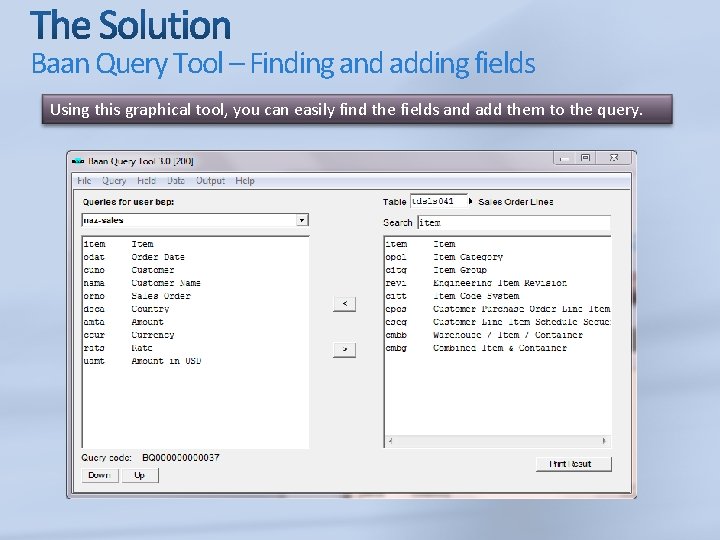Select the Country field row

coord(196,309)
